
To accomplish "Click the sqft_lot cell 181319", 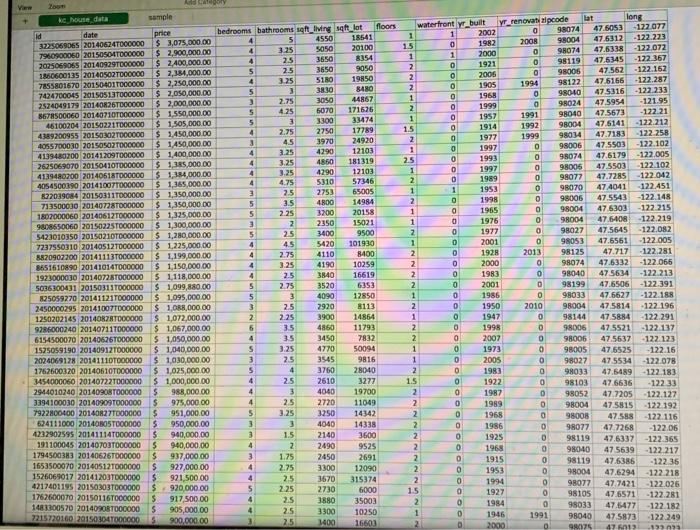I will [x=355, y=161].
